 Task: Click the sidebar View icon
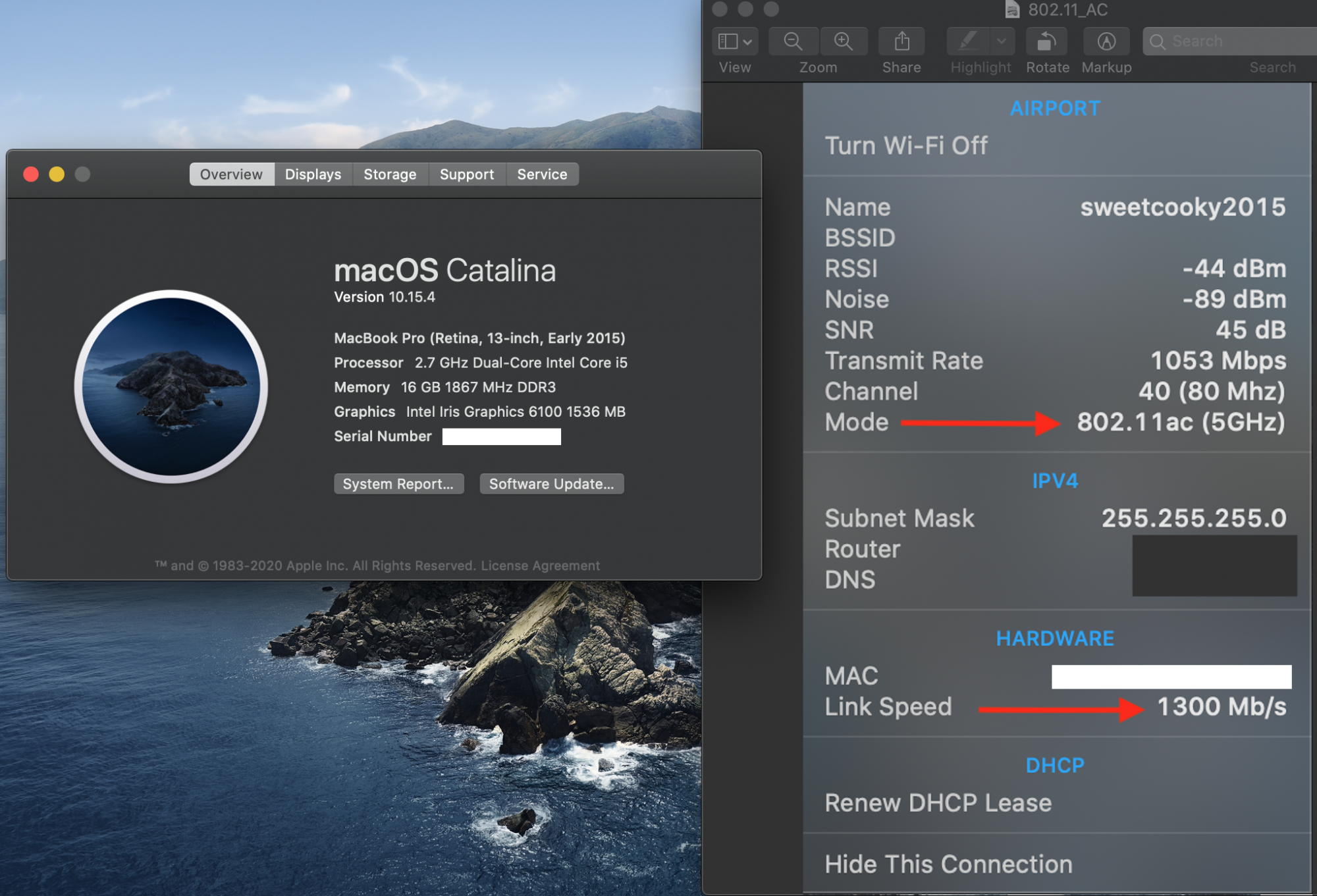(728, 41)
